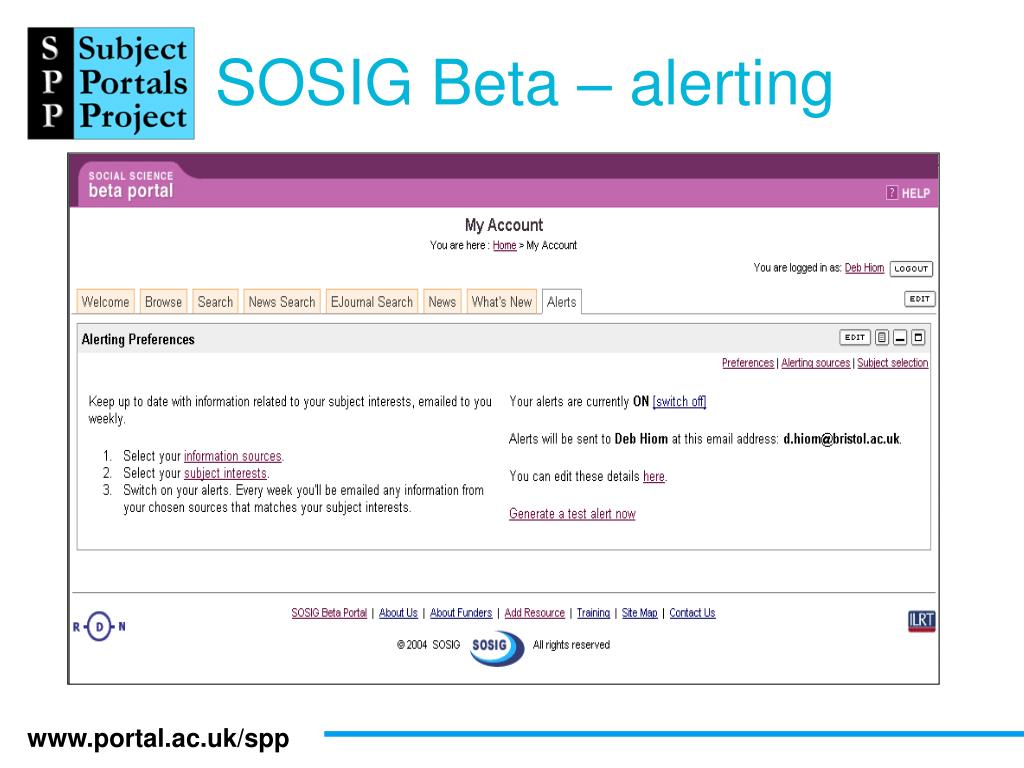
Task: Open the Site Map footer link
Action: click(639, 613)
